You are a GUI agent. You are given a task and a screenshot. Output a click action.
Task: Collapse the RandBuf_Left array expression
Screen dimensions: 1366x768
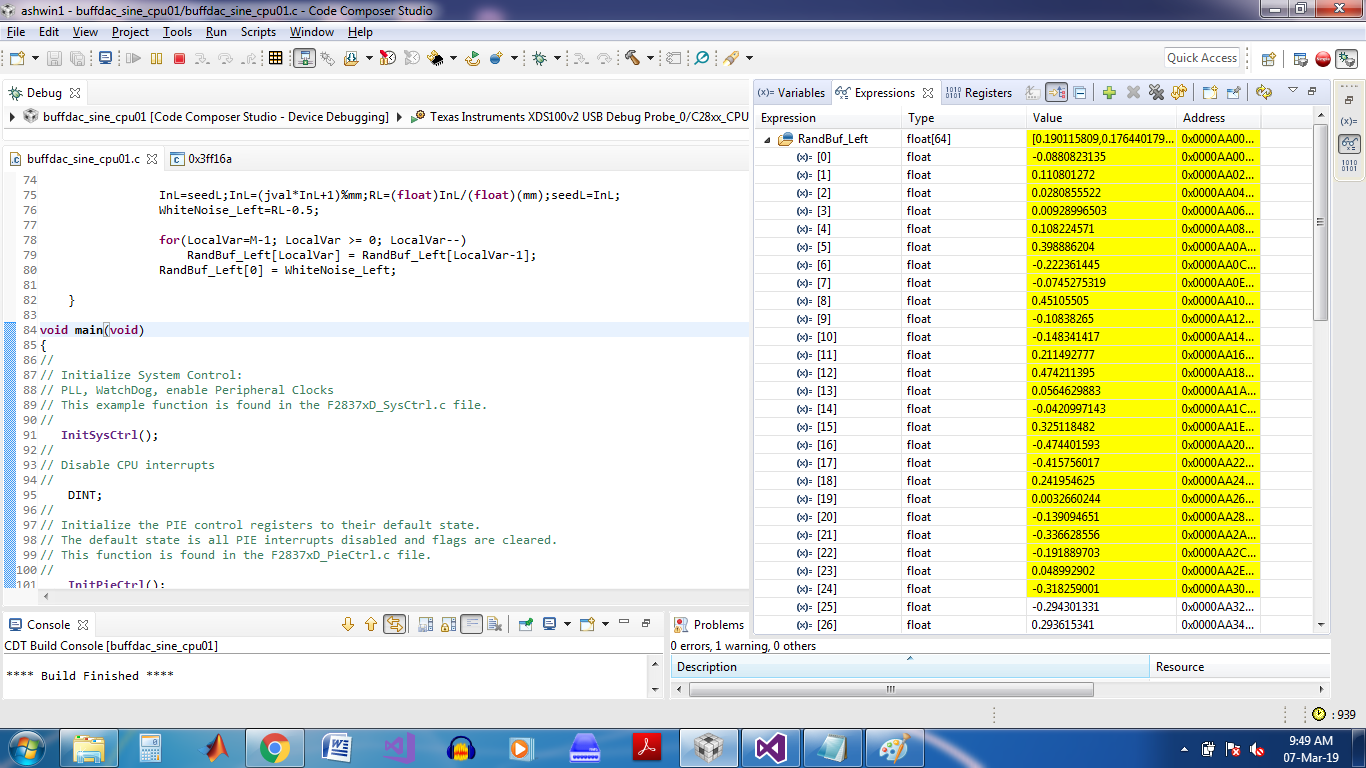pos(768,140)
